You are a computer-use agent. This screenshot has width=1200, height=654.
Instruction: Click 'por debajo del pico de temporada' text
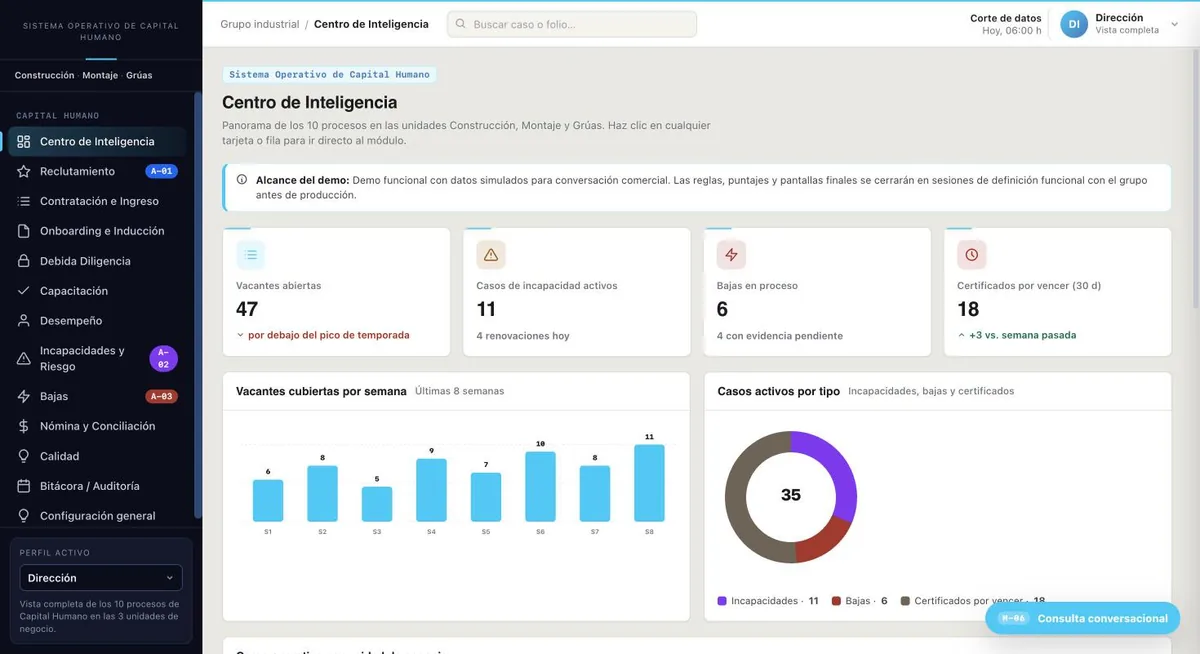click(x=328, y=335)
